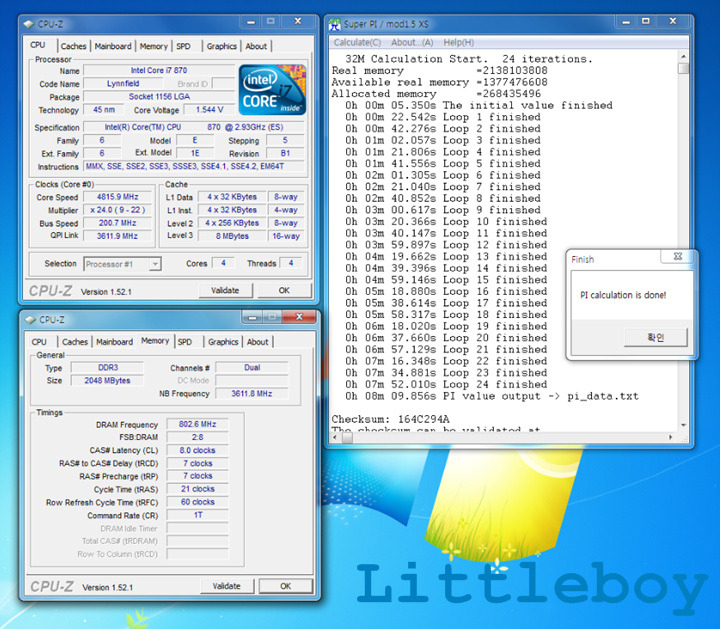720x629 pixels.
Task: Close the Finish dialog with the X icon
Action: [677, 257]
